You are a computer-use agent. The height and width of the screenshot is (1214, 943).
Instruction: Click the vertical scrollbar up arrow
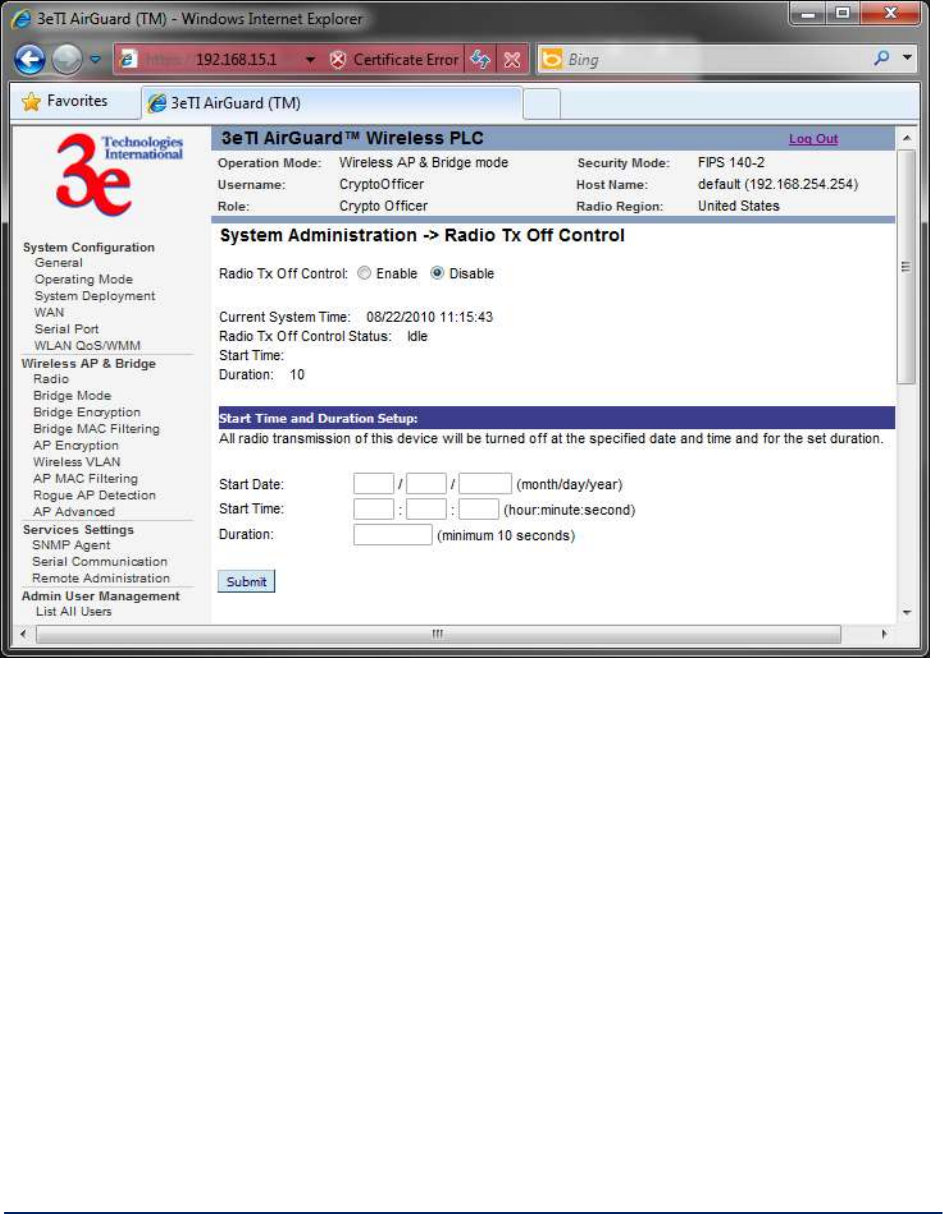pos(906,137)
